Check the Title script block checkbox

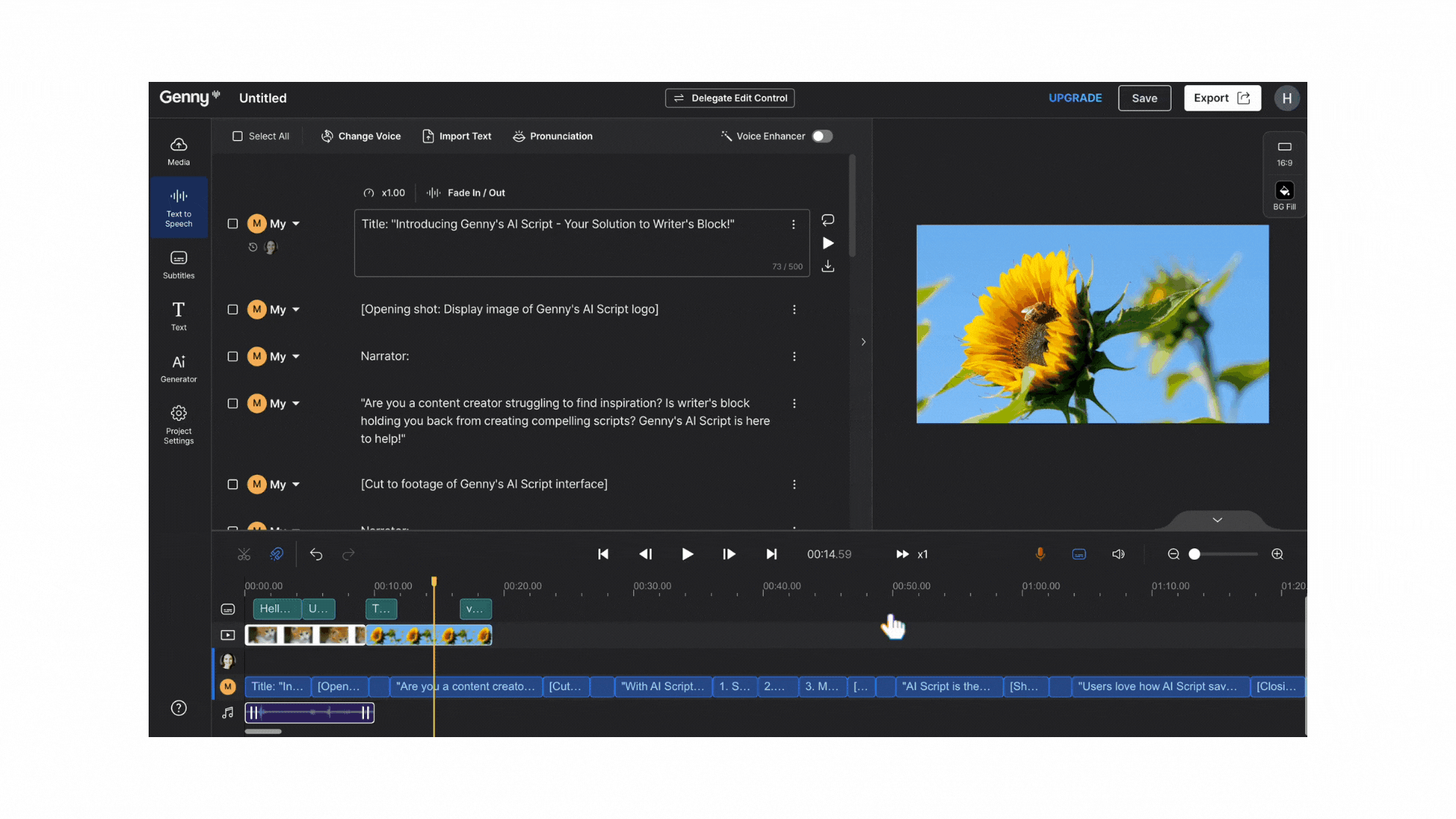pos(233,224)
